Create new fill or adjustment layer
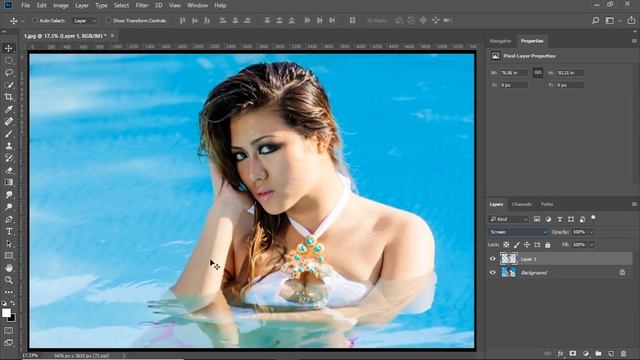The image size is (640, 360). pyautogui.click(x=586, y=353)
